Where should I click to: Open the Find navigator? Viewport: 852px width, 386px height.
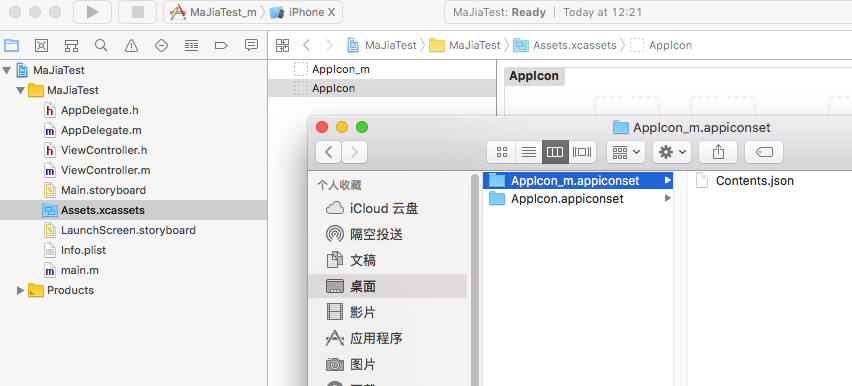click(x=101, y=45)
